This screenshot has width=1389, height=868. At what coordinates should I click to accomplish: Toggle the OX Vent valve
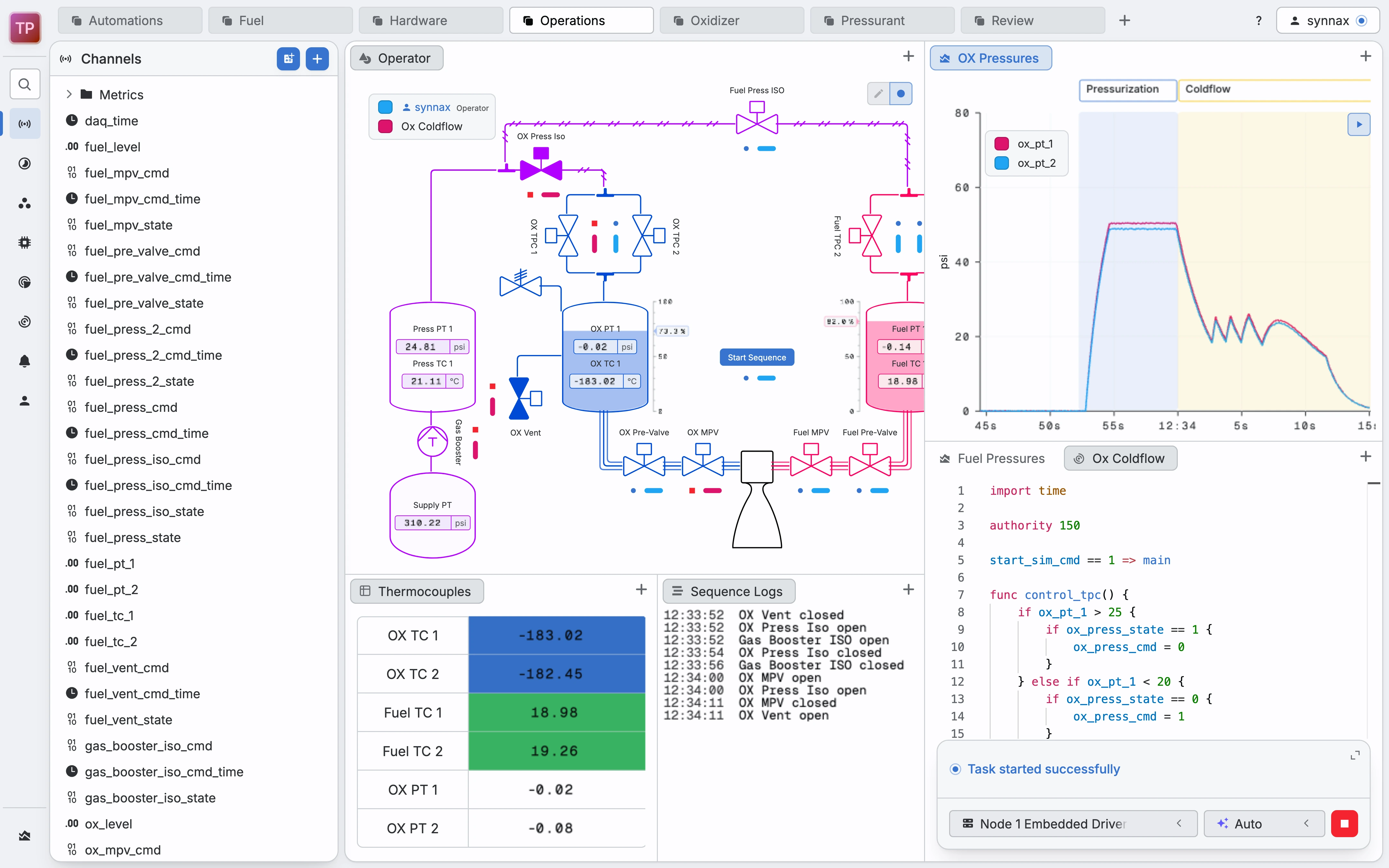[x=525, y=398]
